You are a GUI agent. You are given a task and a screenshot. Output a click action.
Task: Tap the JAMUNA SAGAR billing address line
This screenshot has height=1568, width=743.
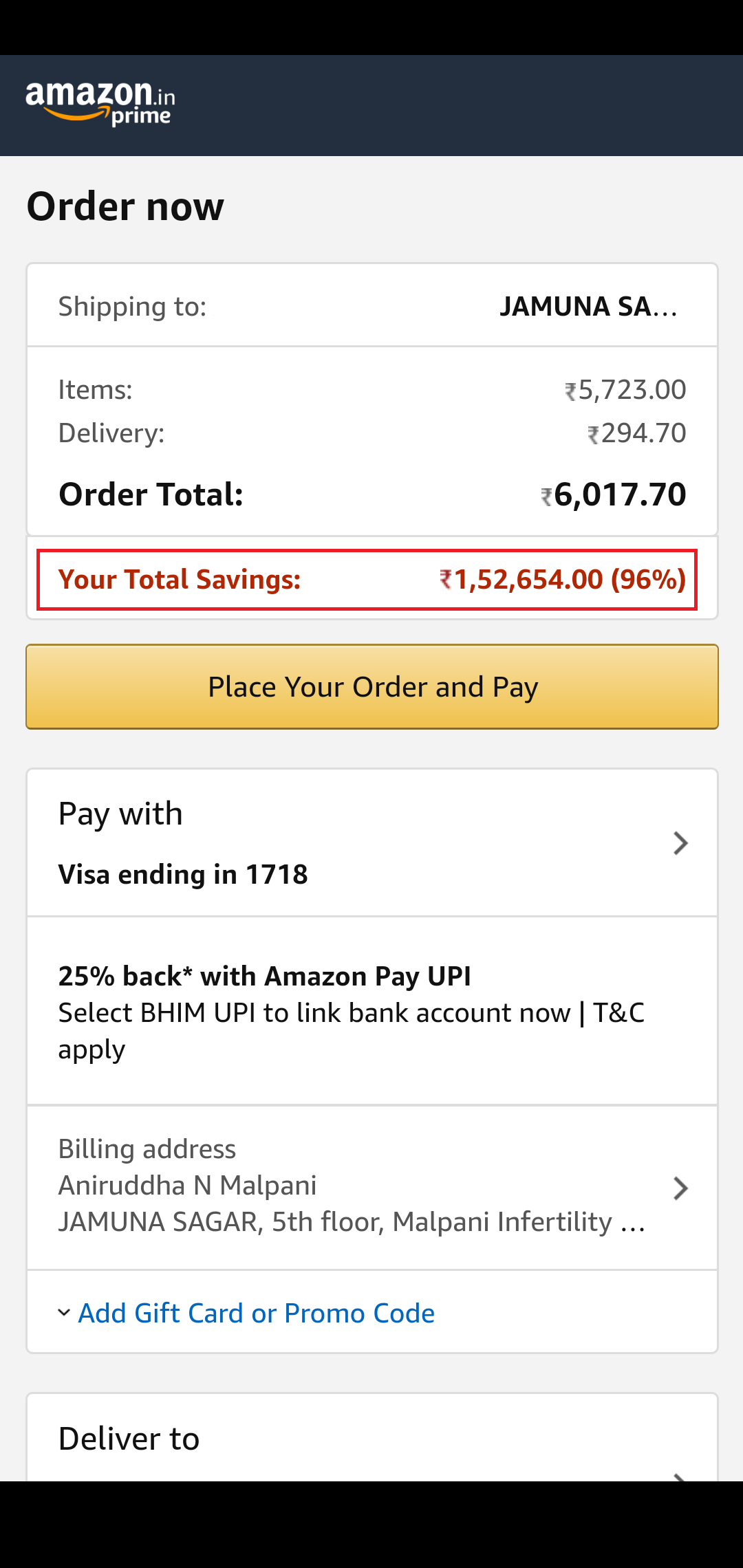(351, 1222)
